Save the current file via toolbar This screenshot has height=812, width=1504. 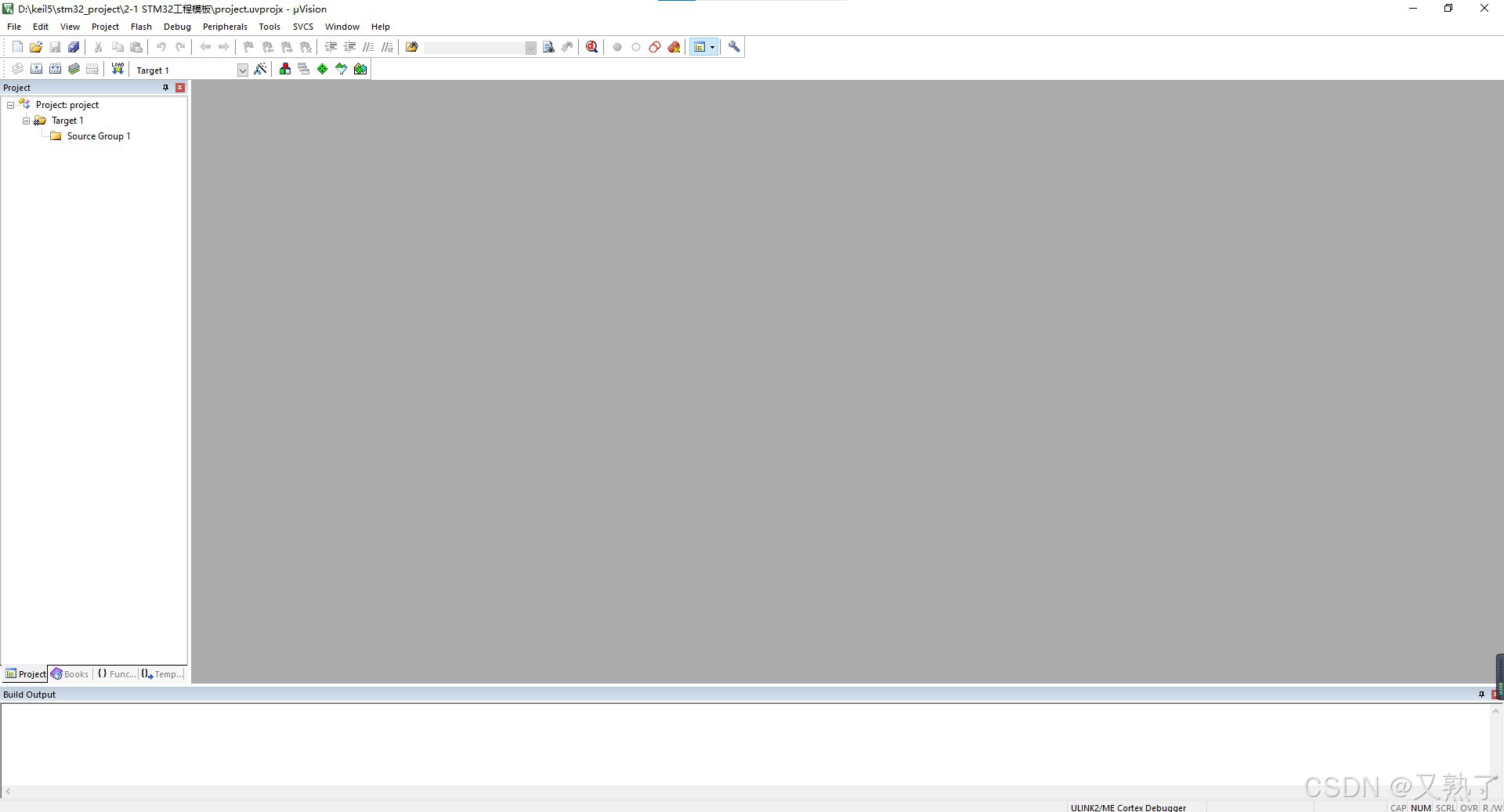click(x=55, y=47)
